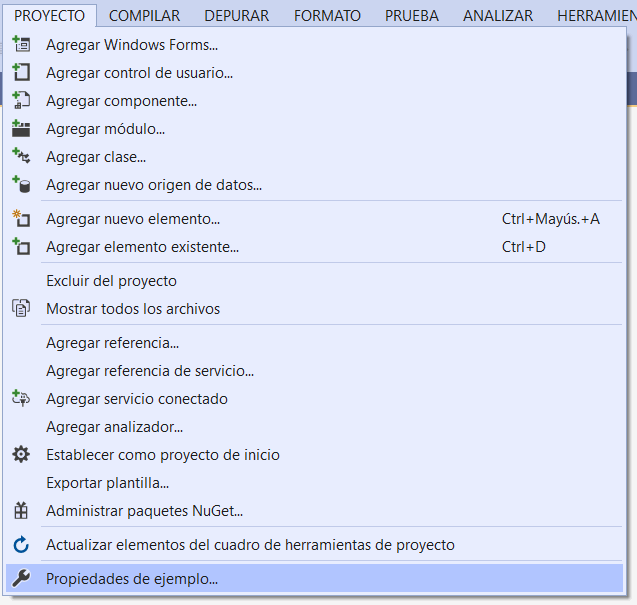Open the FORMATO menu

tap(328, 15)
